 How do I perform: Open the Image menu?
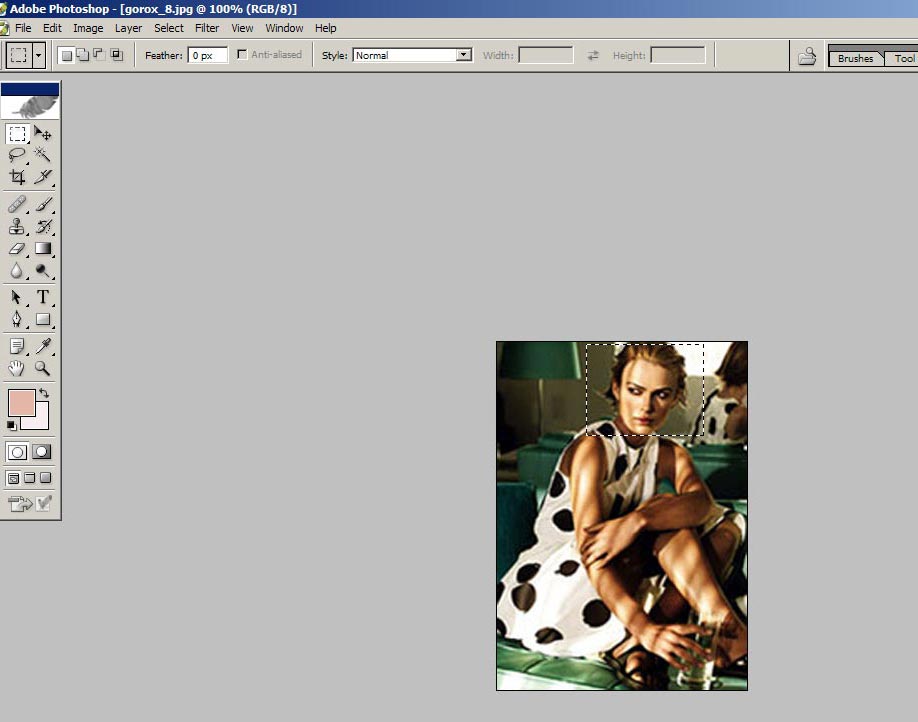(88, 28)
